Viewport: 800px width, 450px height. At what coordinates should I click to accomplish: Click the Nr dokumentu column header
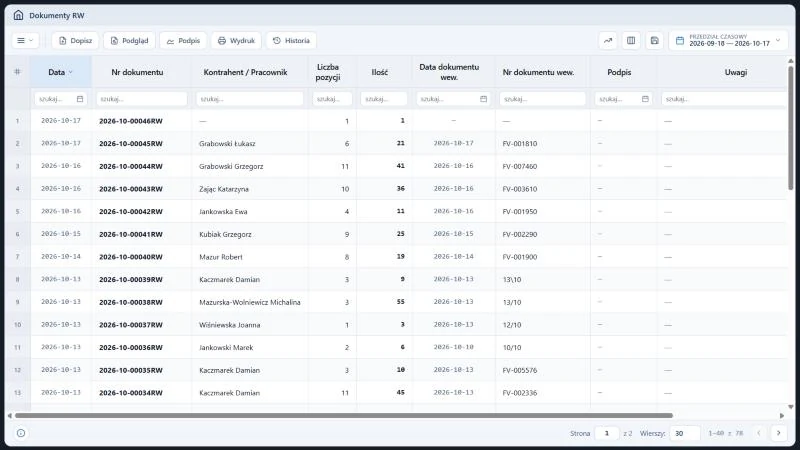point(137,72)
